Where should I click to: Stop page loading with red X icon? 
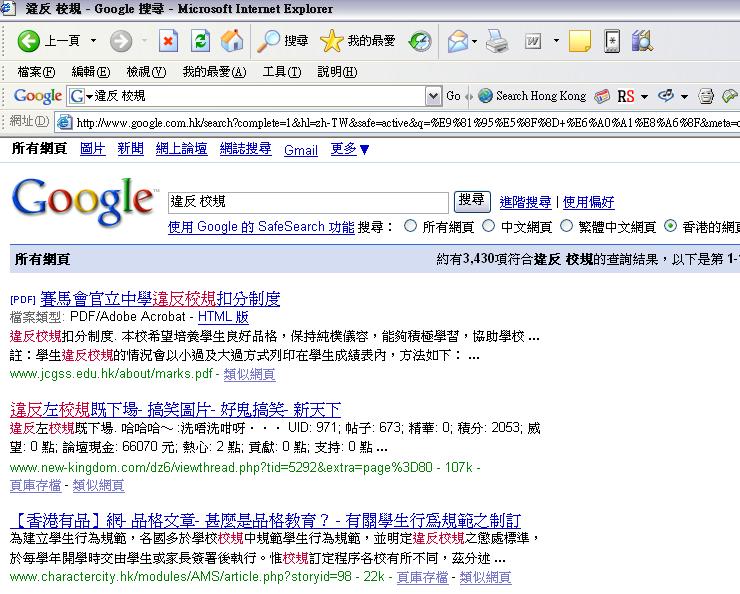(168, 41)
